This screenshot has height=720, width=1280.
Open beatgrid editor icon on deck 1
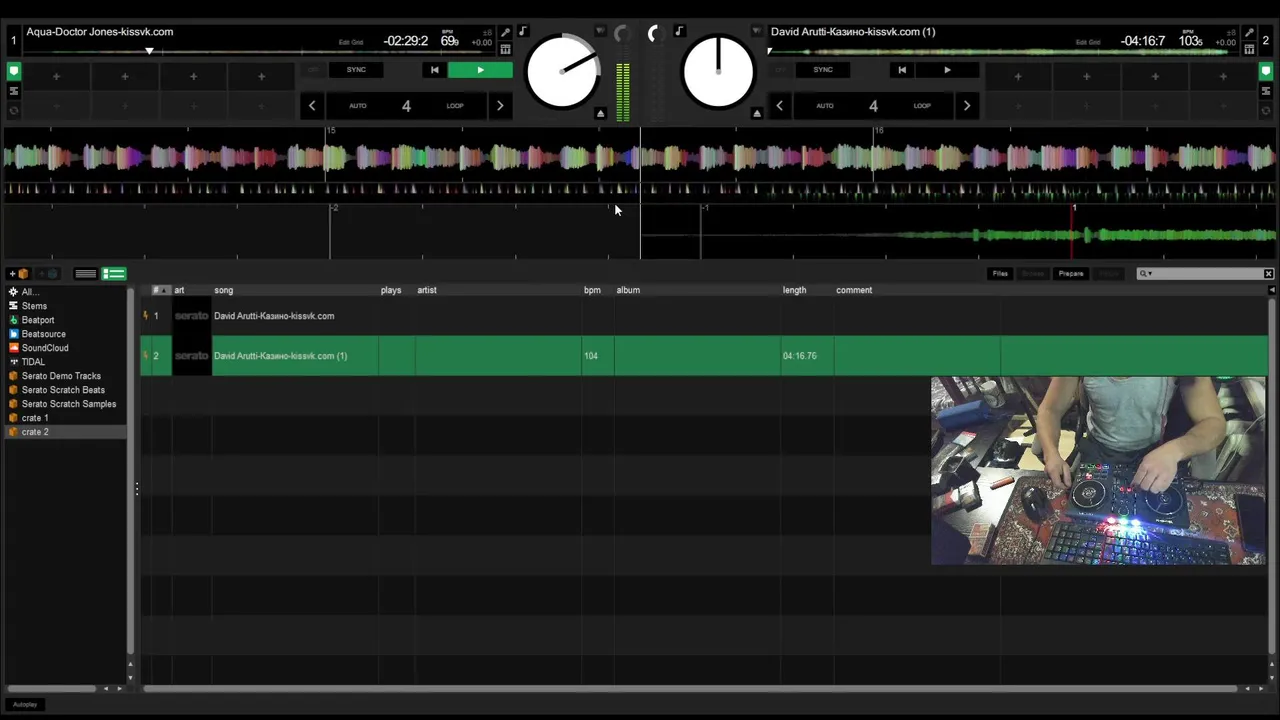[505, 49]
